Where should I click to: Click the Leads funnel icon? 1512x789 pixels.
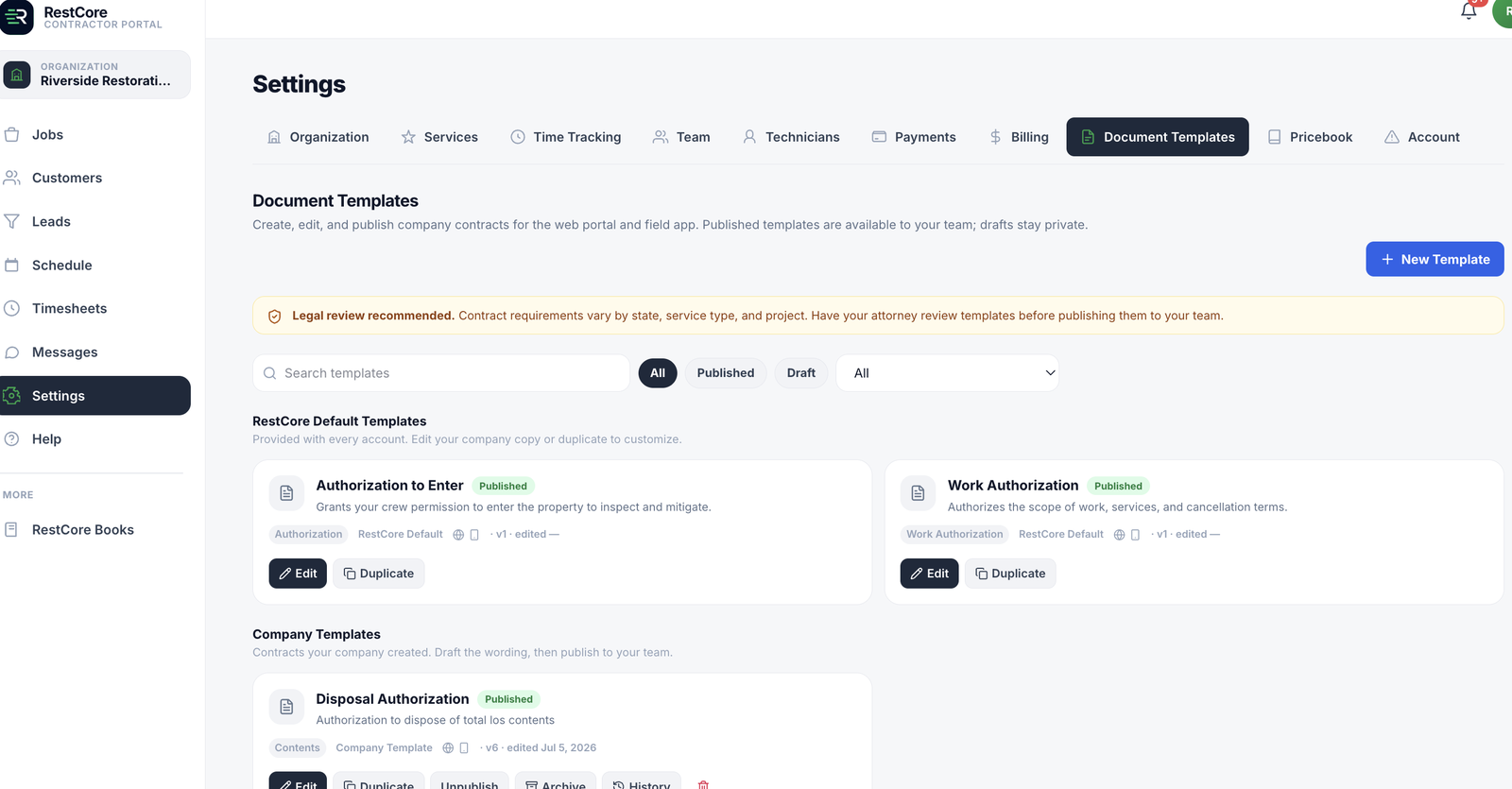(12, 221)
